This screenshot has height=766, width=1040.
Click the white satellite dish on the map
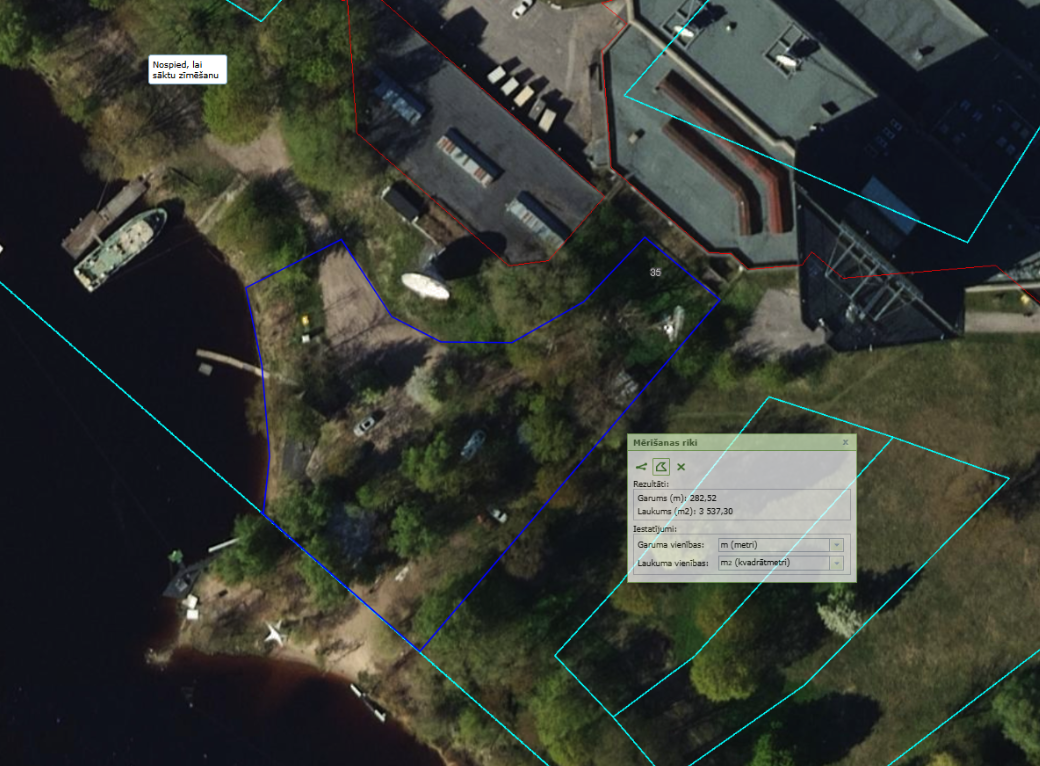coord(425,286)
